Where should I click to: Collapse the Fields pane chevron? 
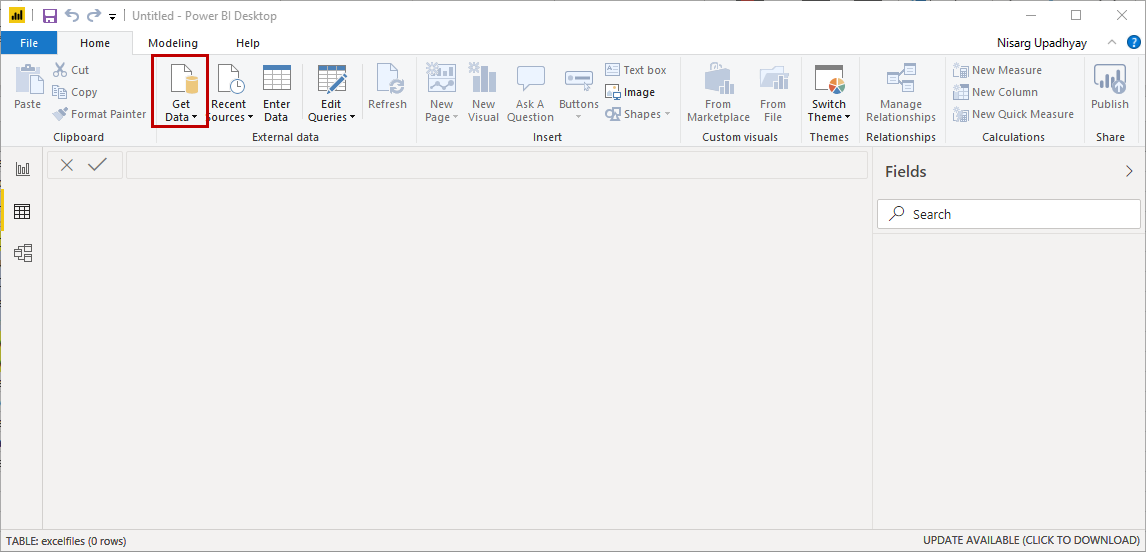[x=1129, y=171]
